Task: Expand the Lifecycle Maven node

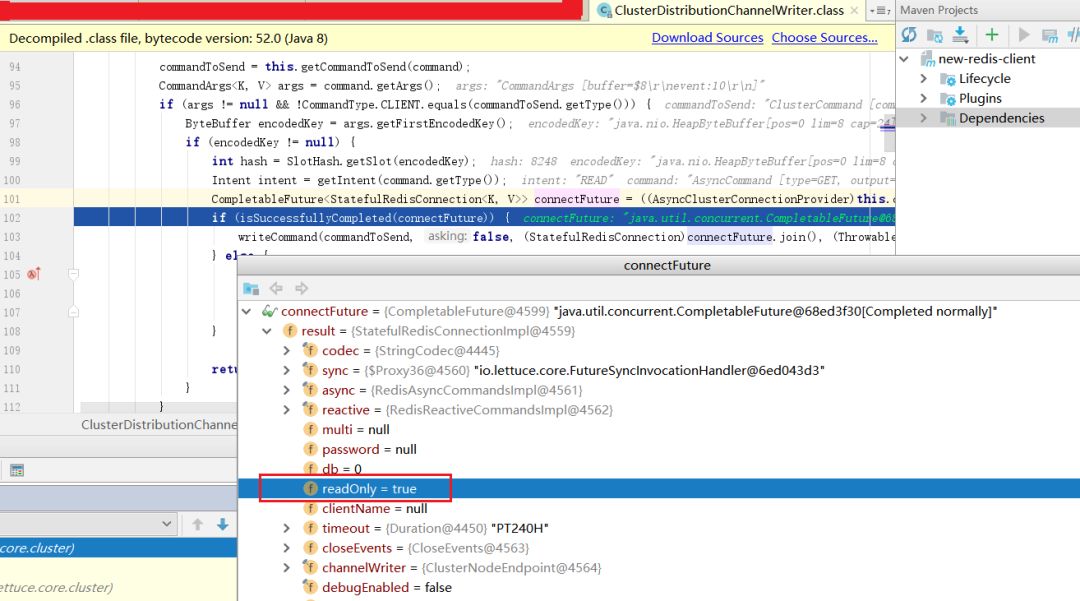Action: tap(924, 79)
